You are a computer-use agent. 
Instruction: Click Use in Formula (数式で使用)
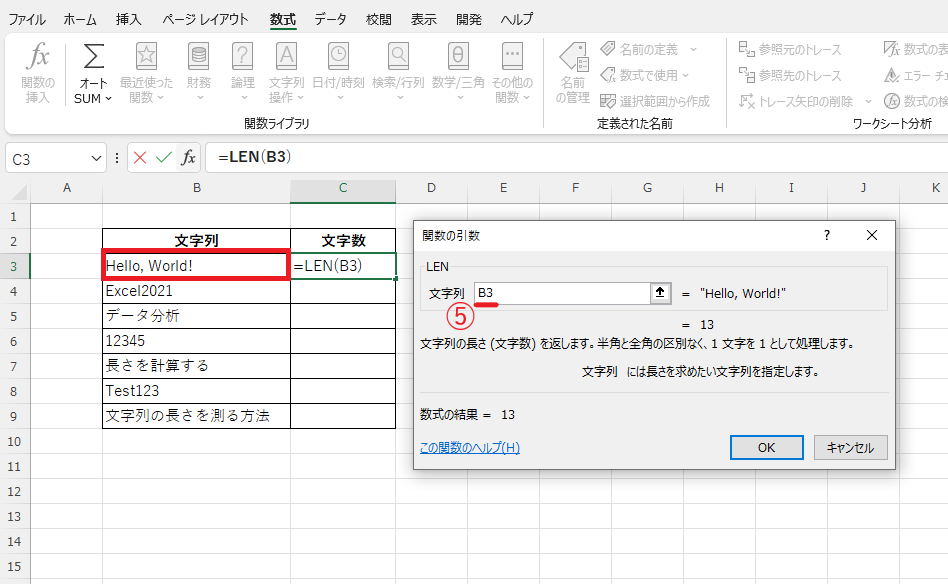click(x=644, y=76)
